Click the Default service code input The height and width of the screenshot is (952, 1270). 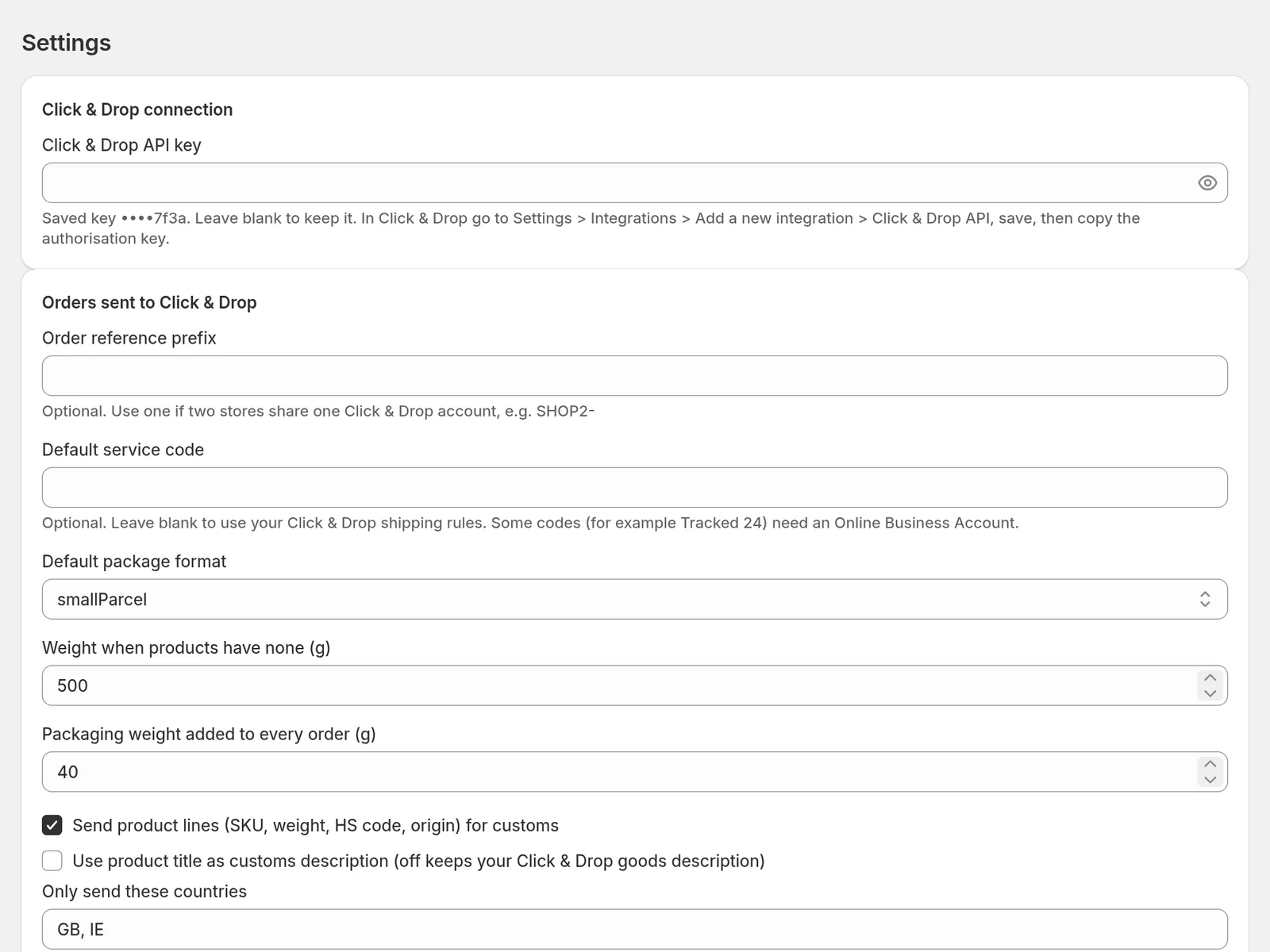(635, 488)
